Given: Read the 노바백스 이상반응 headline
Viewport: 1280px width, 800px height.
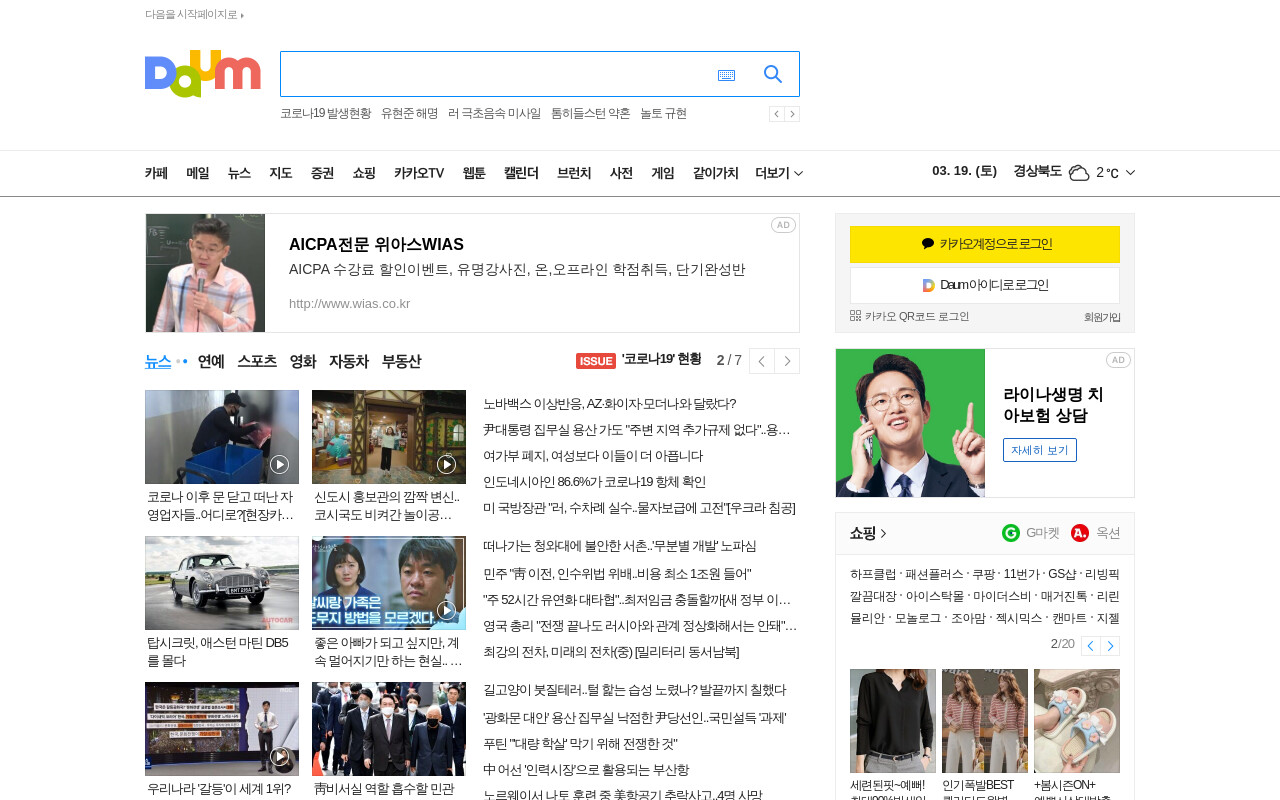Looking at the screenshot, I should [609, 404].
